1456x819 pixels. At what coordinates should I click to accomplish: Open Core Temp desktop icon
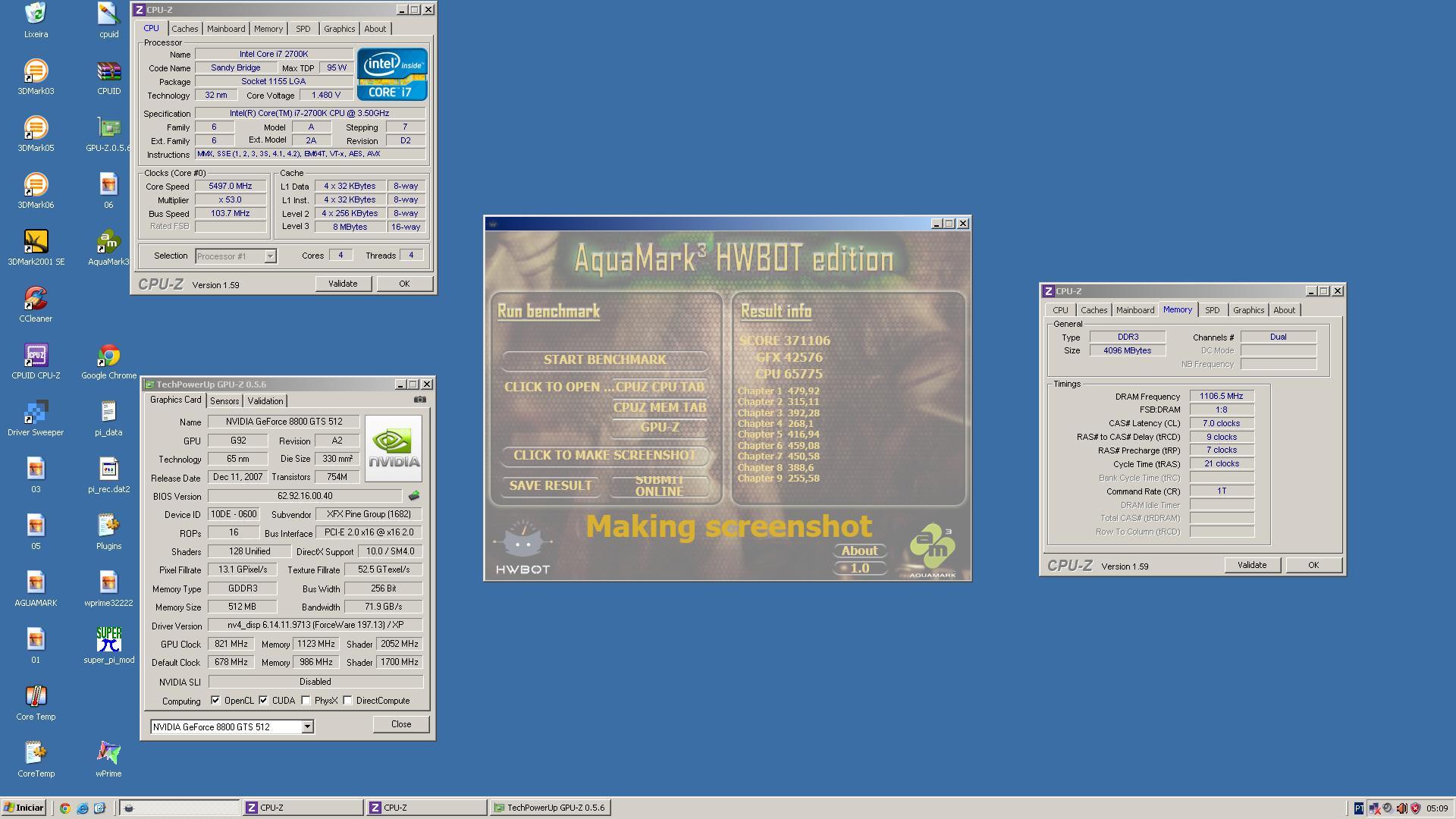click(36, 701)
